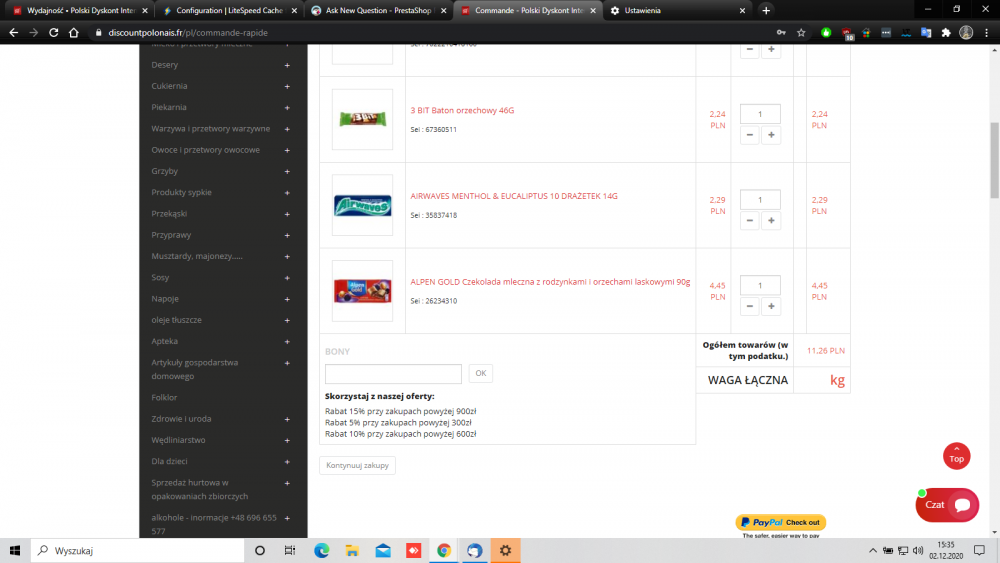The image size is (1000, 563).
Task: Expand Owoce i przetwory owocowe category
Action: pyautogui.click(x=287, y=150)
